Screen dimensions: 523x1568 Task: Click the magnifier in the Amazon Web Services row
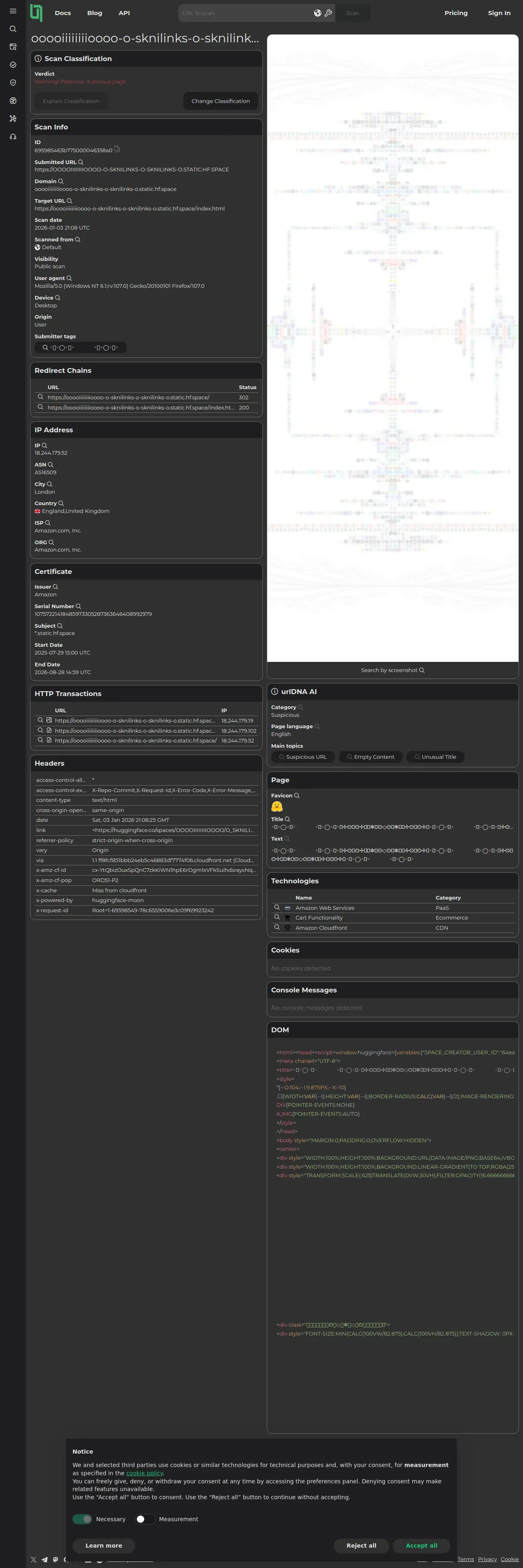pyautogui.click(x=277, y=907)
